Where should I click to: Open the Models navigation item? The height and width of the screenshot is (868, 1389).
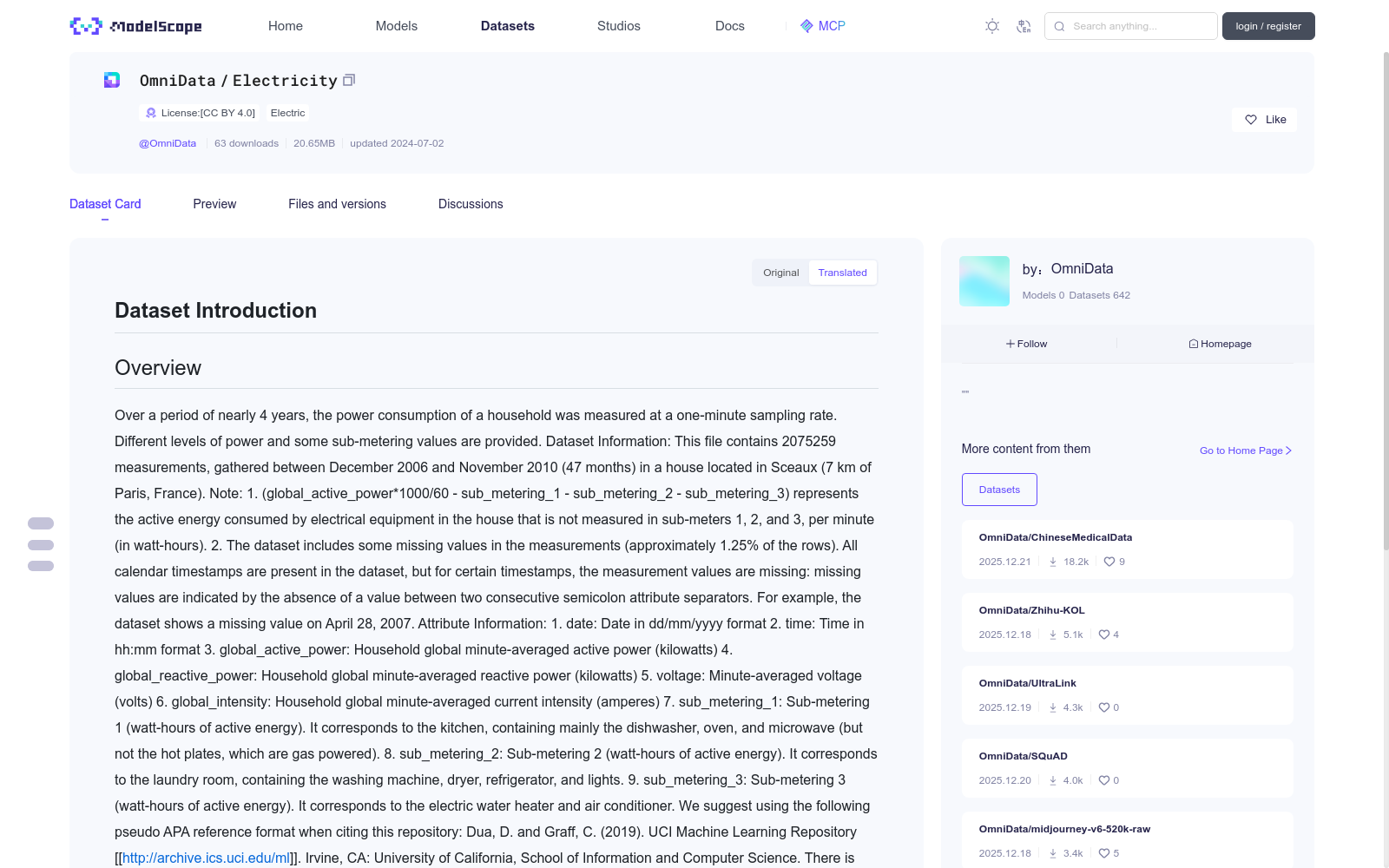[397, 26]
